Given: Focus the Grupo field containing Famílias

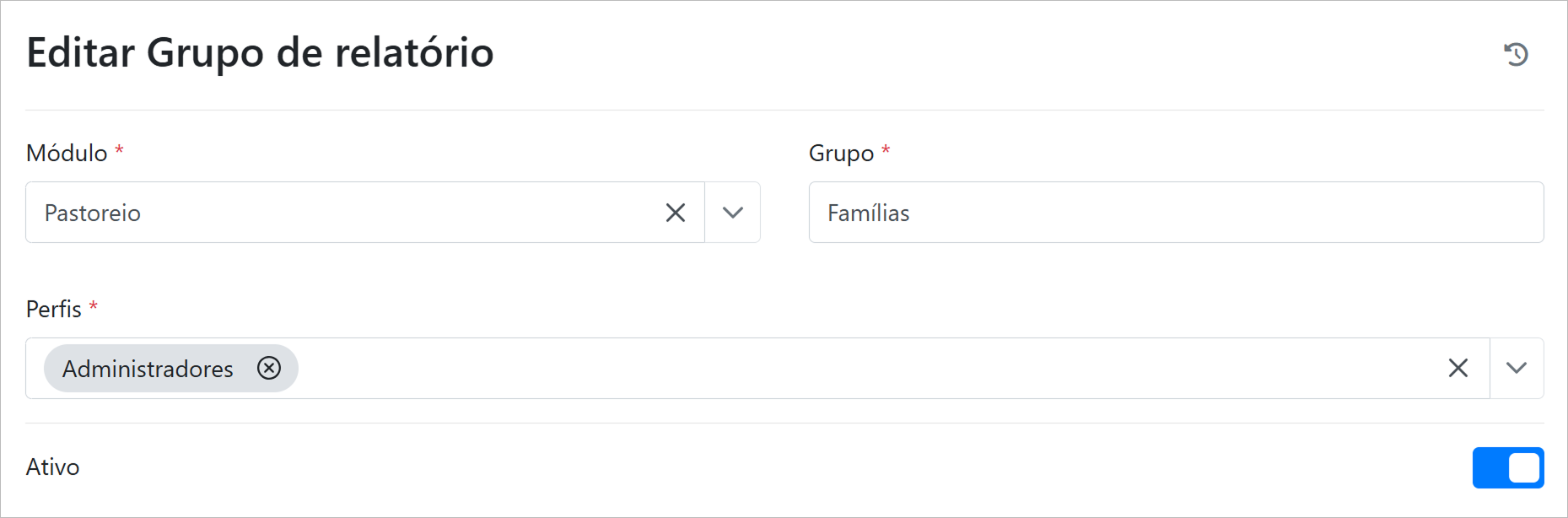Looking at the screenshot, I should click(1176, 213).
